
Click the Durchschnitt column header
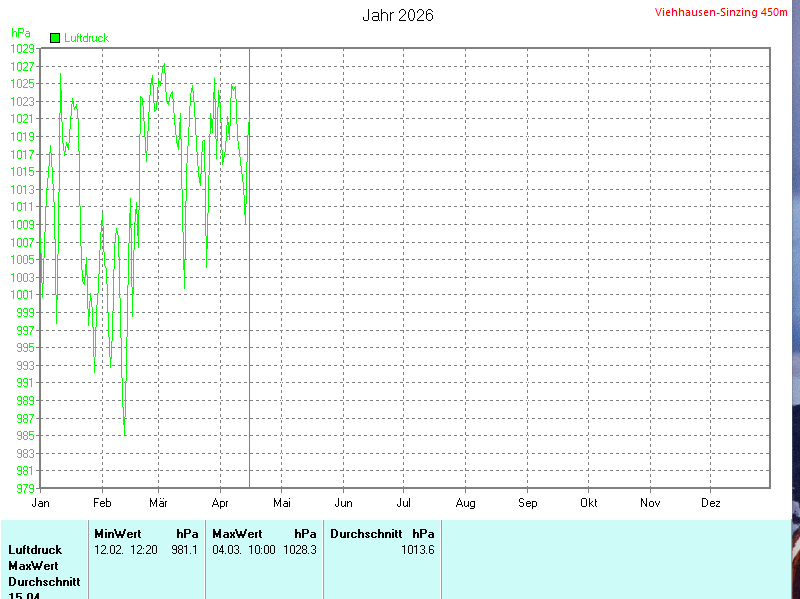point(366,534)
